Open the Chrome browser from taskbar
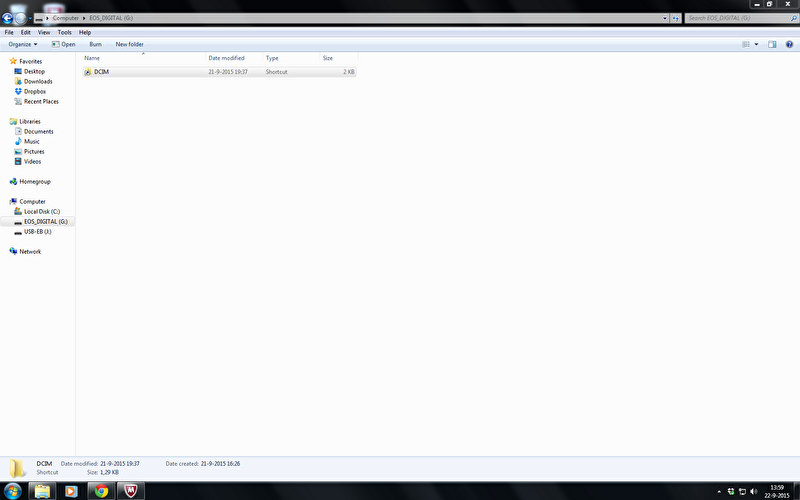 tap(101, 491)
